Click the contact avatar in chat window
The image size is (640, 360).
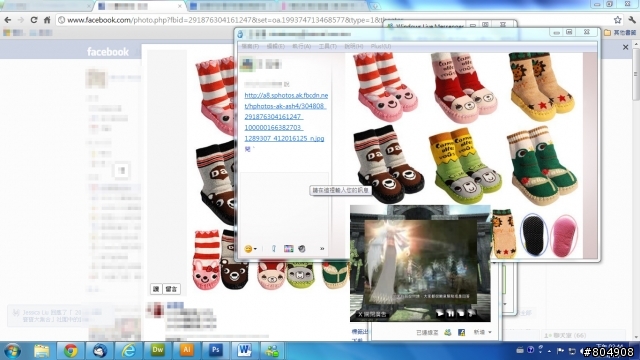pyautogui.click(x=247, y=64)
